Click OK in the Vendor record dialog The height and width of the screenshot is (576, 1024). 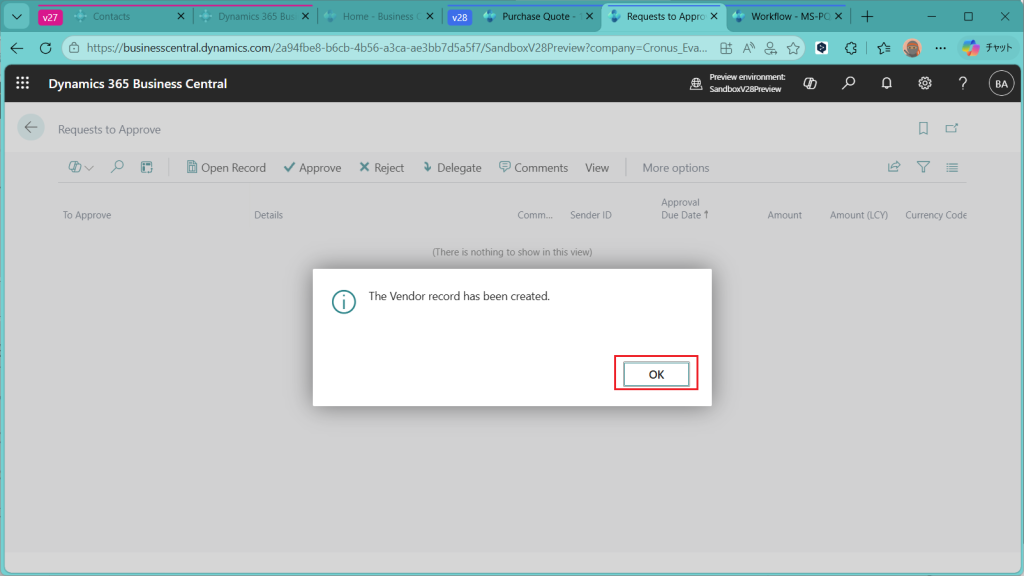656,374
